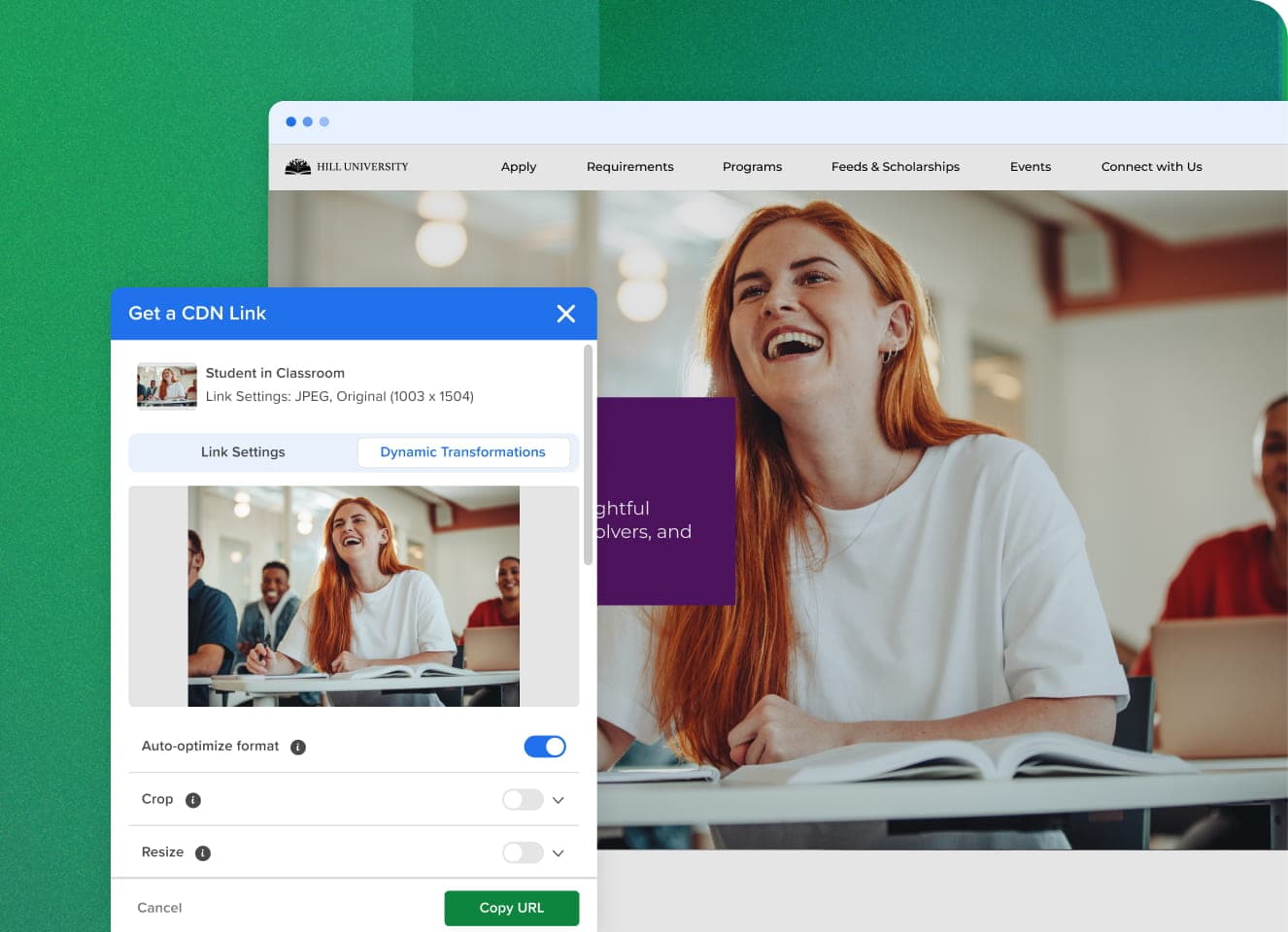Turn off the Auto-optimize format toggle
The height and width of the screenshot is (932, 1288).
(x=545, y=747)
